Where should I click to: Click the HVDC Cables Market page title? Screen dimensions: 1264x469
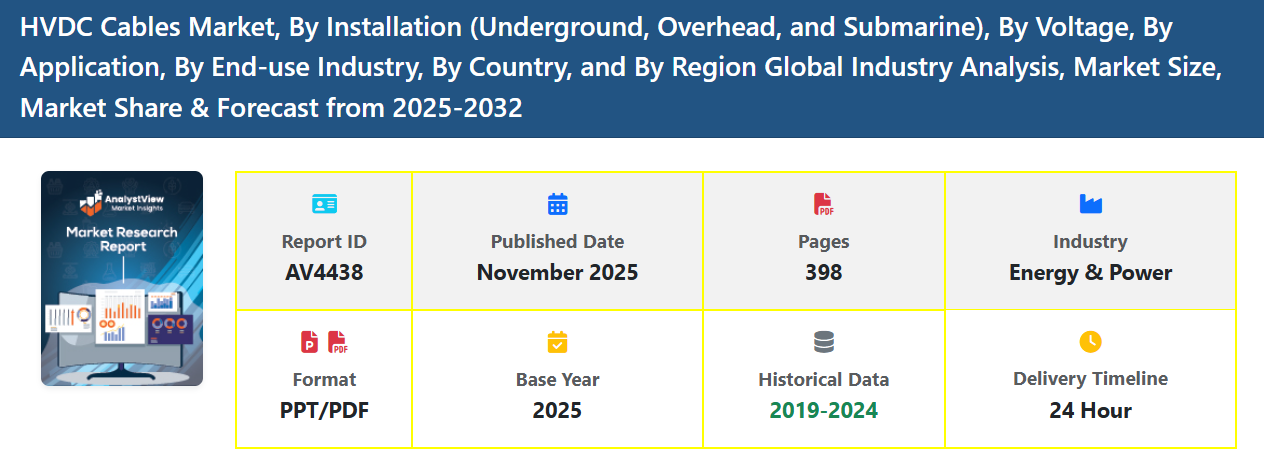pos(620,68)
